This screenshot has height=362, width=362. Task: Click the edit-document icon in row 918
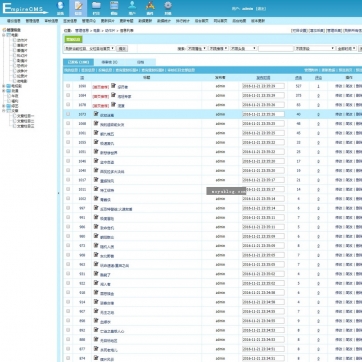pos(96,292)
